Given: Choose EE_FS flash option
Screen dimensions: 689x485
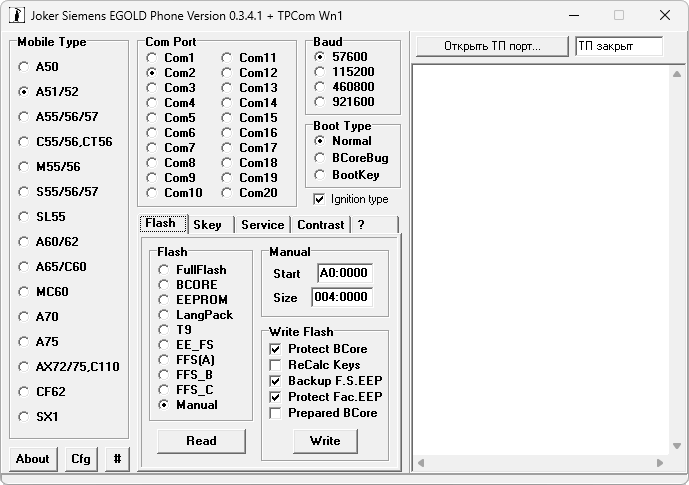Looking at the screenshot, I should coord(186,345).
